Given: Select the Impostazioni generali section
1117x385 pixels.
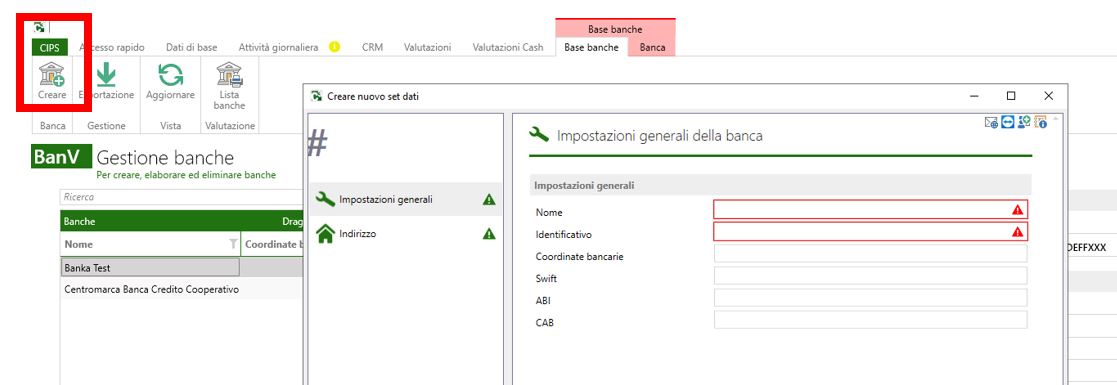Looking at the screenshot, I should click(x=405, y=200).
